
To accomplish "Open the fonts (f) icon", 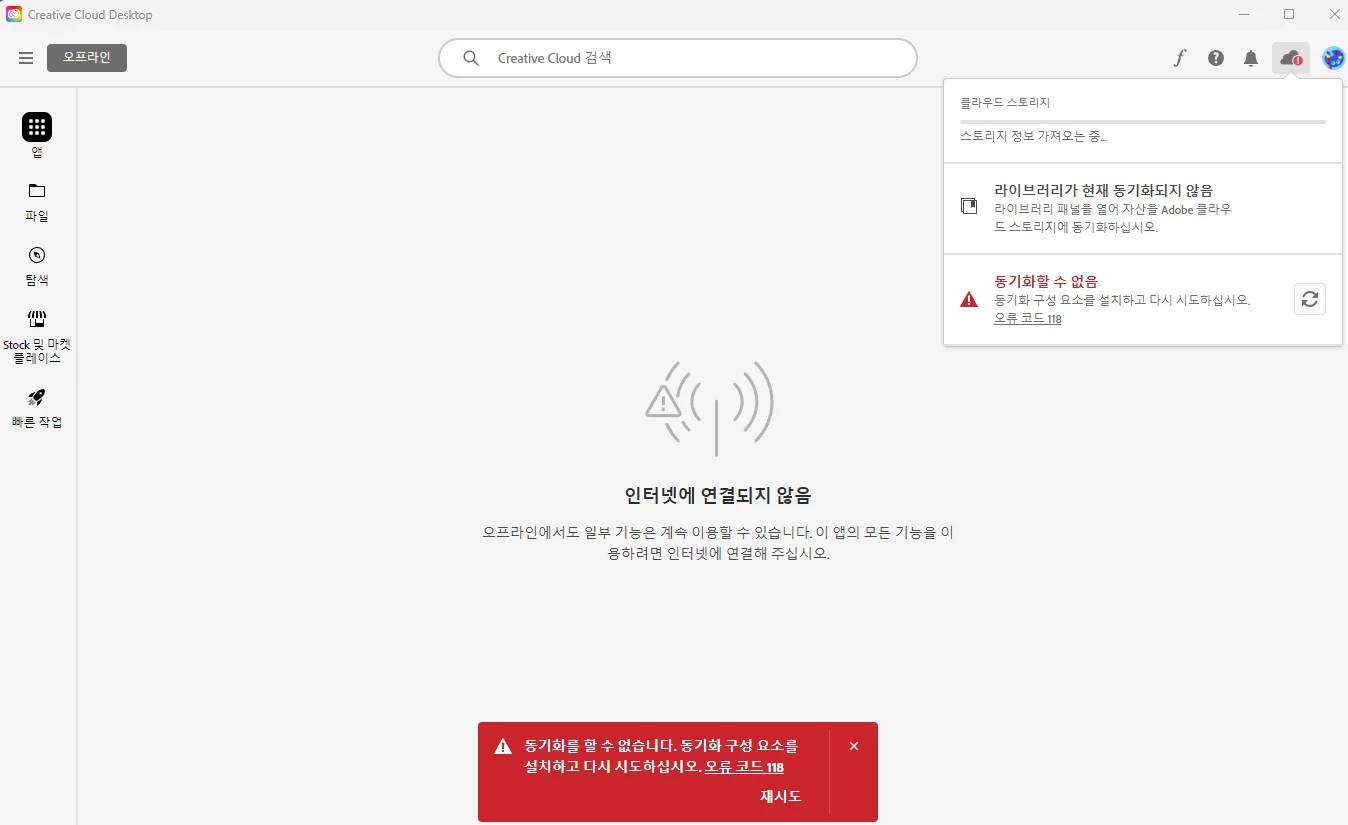I will click(x=1179, y=58).
